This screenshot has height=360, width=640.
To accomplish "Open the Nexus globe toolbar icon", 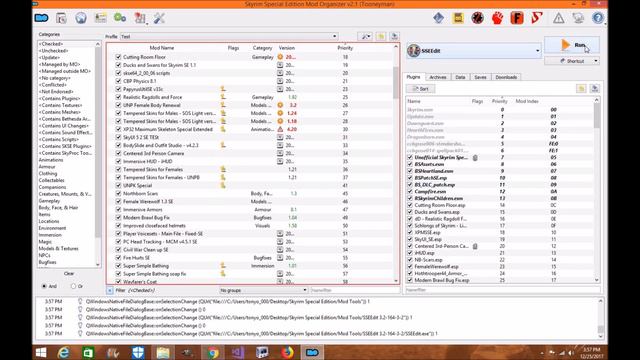I will pos(81,18).
